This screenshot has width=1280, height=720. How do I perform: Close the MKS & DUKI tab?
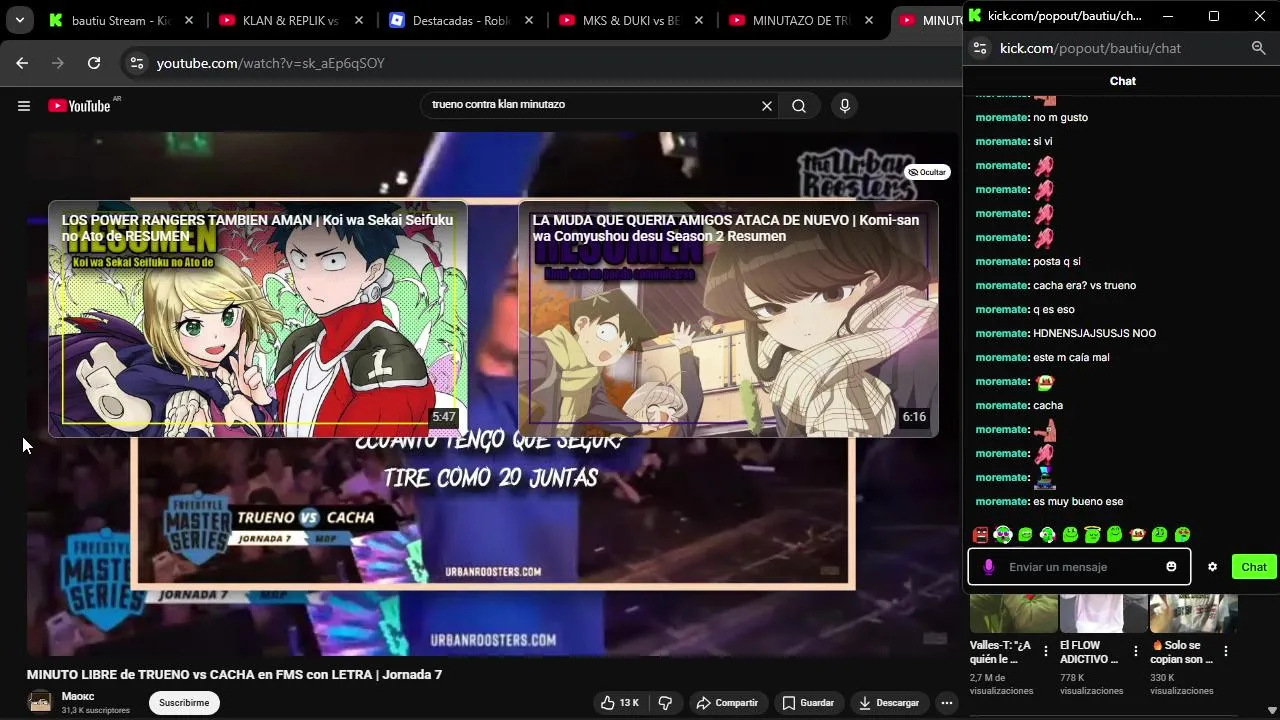[699, 20]
